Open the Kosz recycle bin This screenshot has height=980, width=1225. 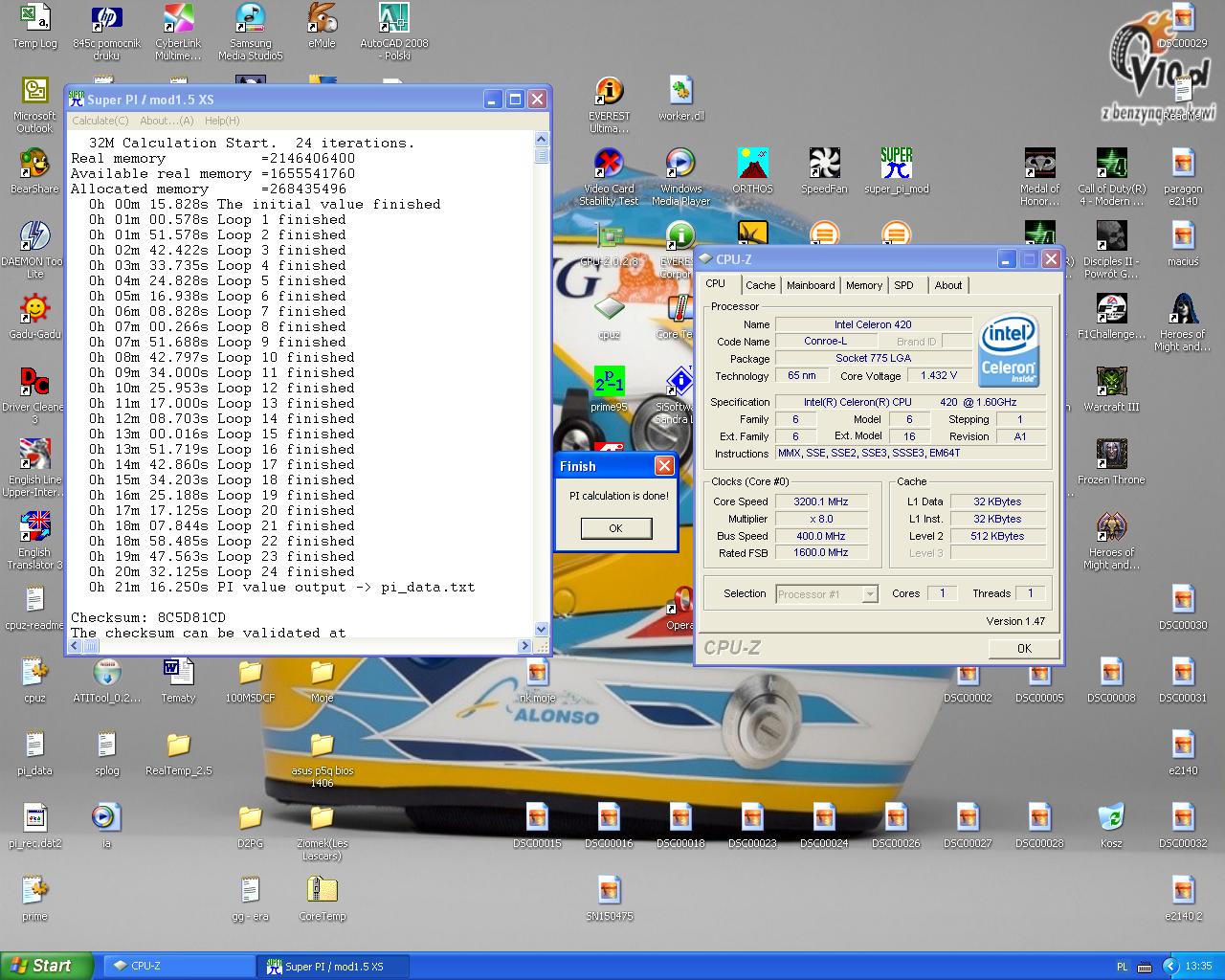[x=1111, y=825]
